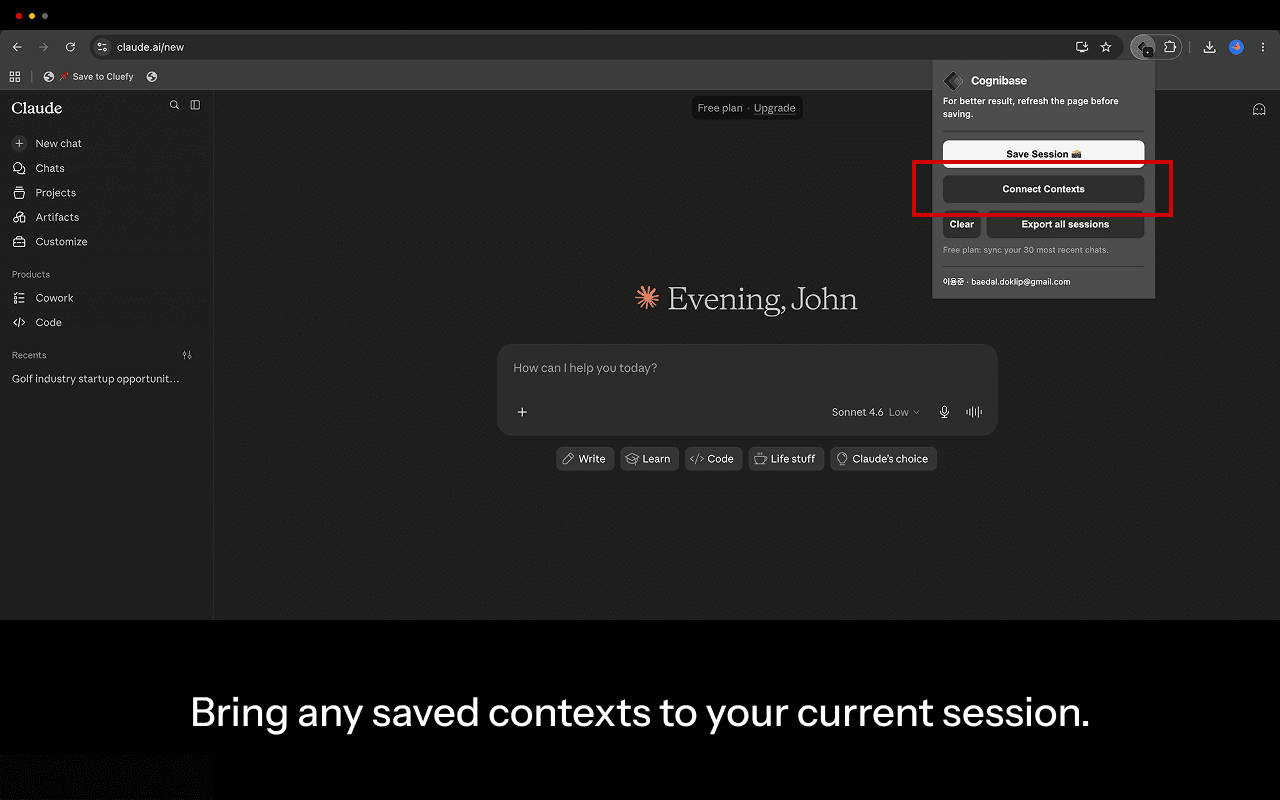Click the microphone dictation icon
The image size is (1280, 800).
click(944, 412)
